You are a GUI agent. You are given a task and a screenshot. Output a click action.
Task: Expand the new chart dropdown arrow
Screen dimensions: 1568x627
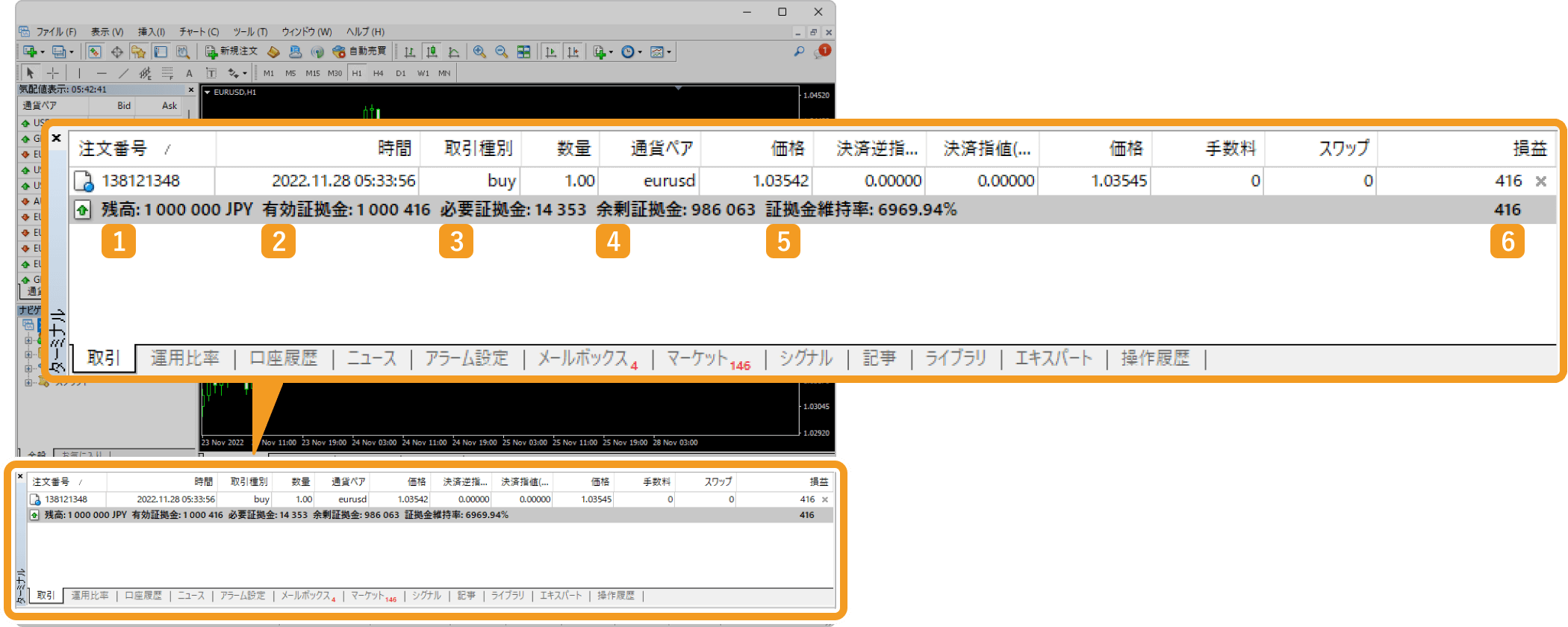43,52
